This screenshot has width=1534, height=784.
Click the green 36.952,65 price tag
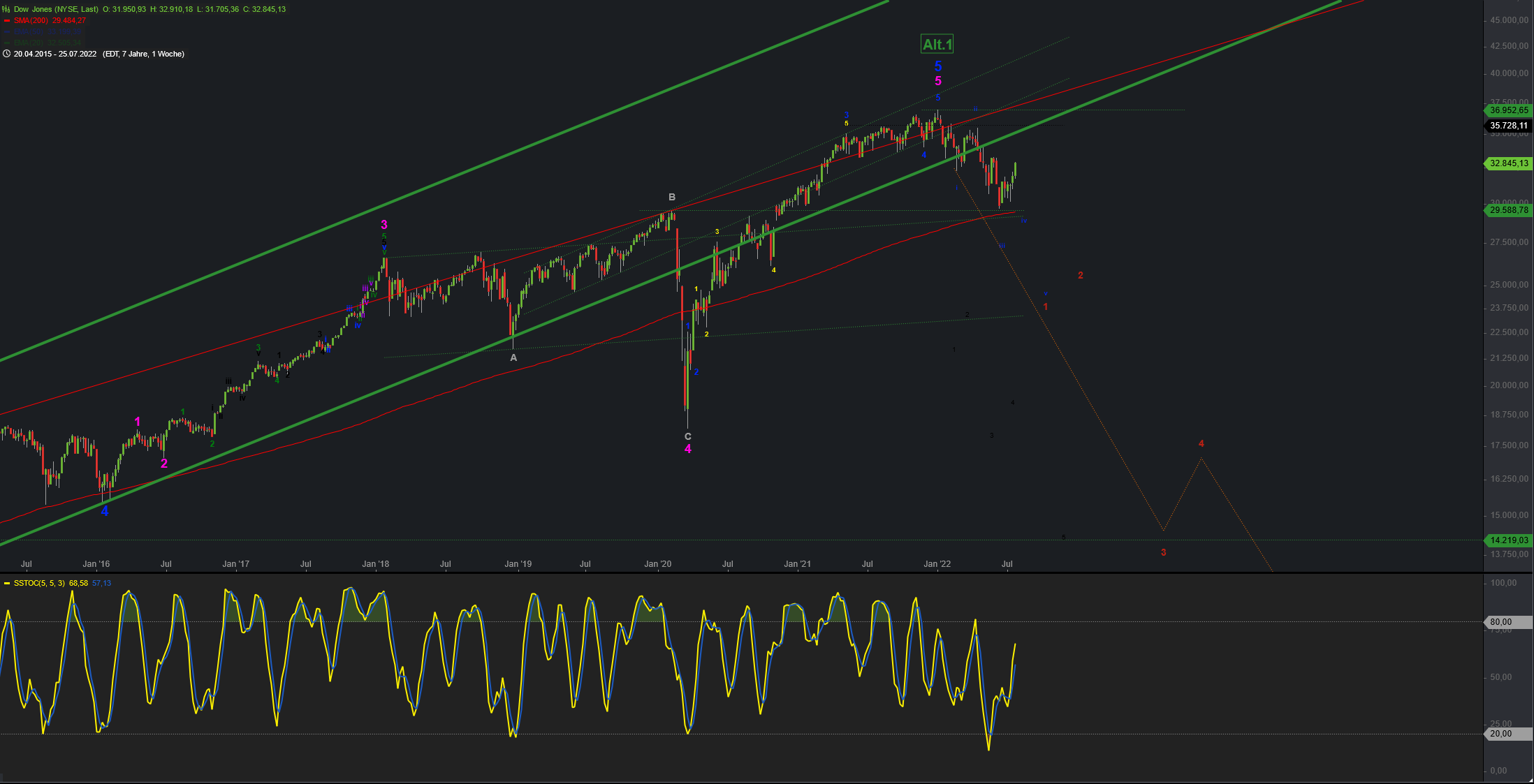(1509, 110)
